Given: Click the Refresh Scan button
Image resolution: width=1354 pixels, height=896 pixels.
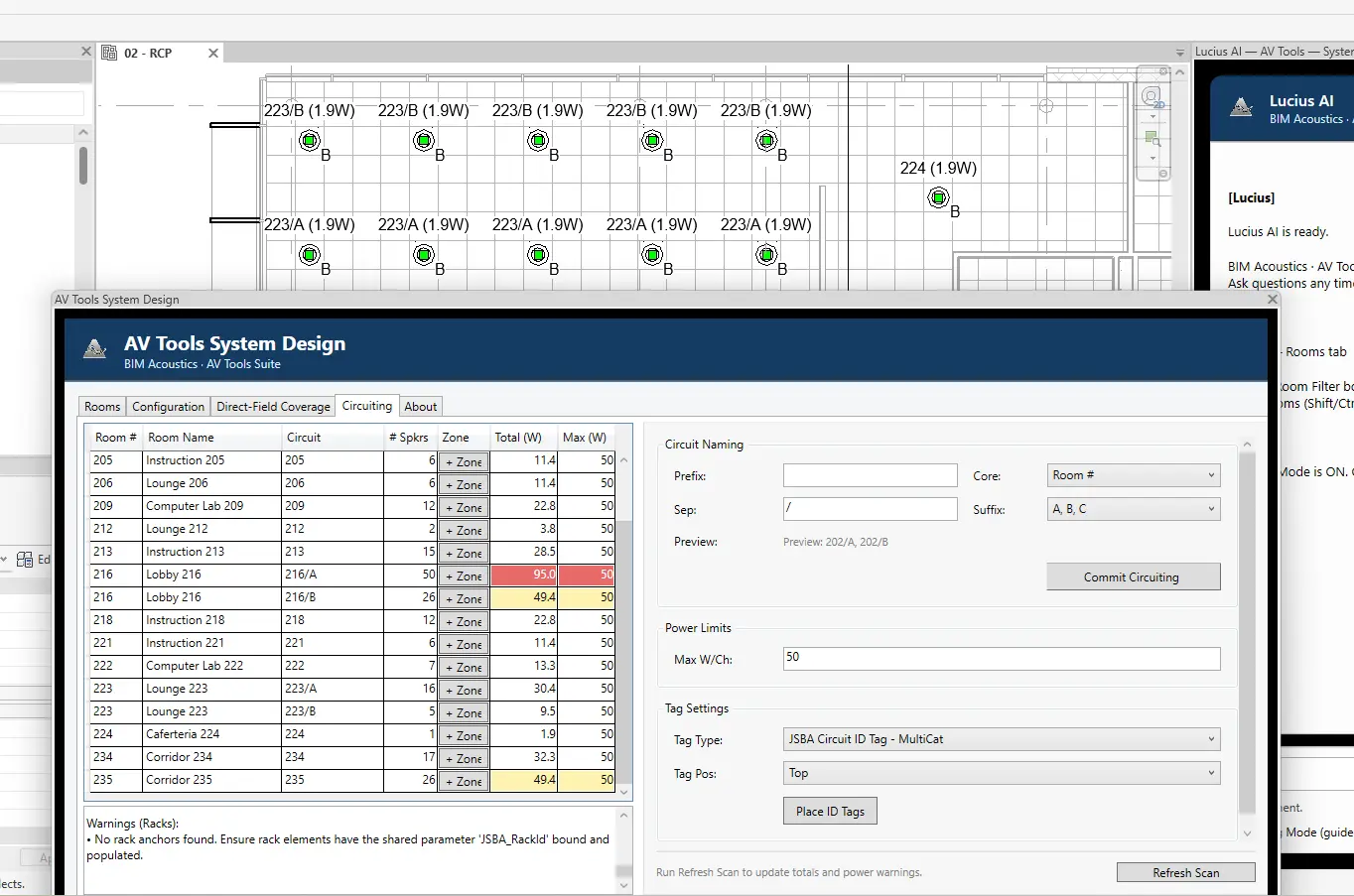Looking at the screenshot, I should click(1185, 873).
